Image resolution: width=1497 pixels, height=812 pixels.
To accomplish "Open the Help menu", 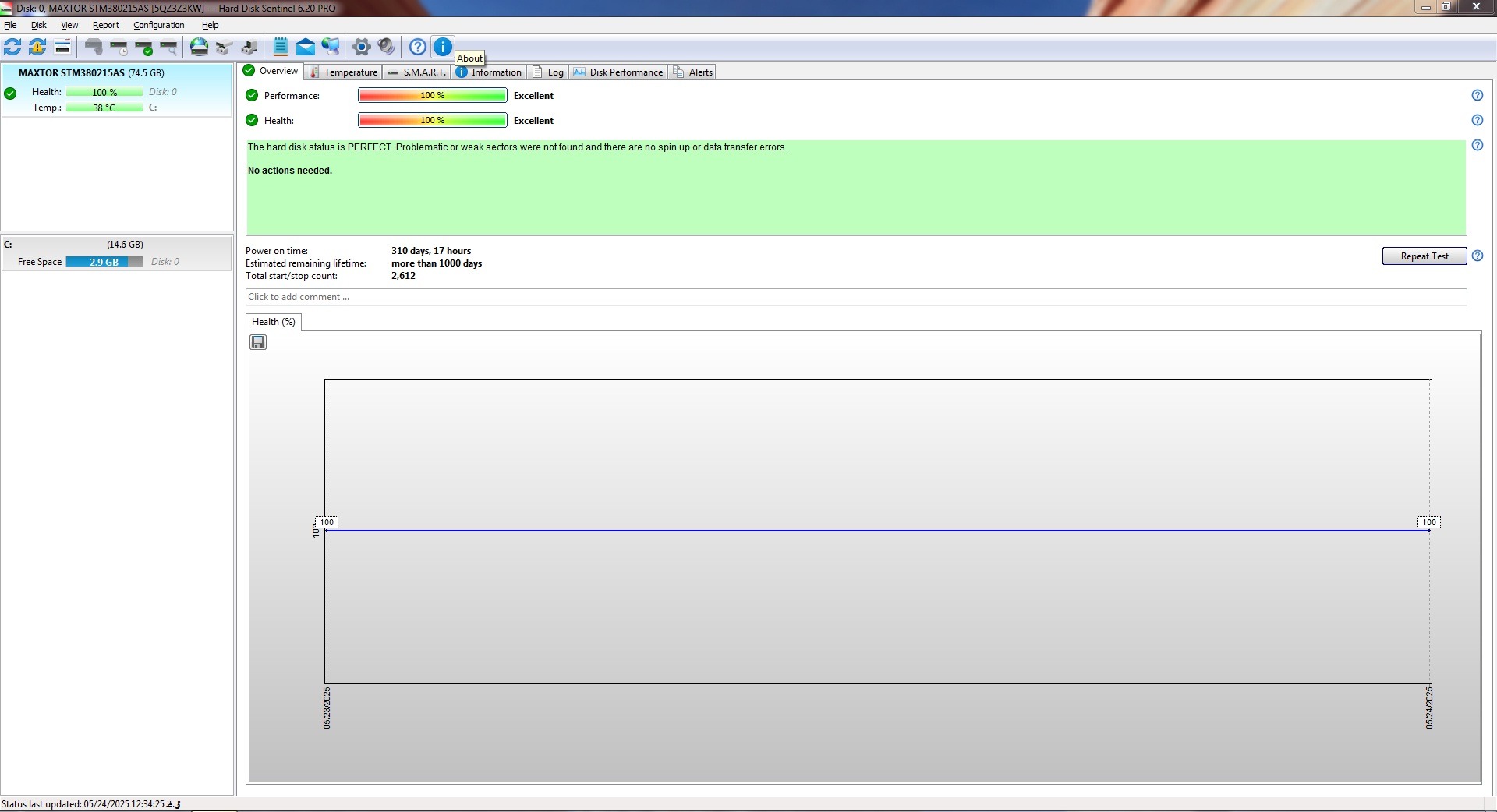I will click(x=210, y=25).
